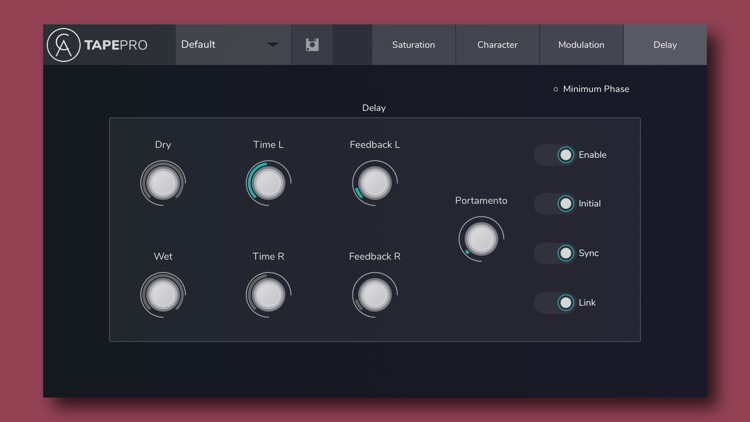Switch to the Modulation tab
The width and height of the screenshot is (750, 422).
click(581, 44)
